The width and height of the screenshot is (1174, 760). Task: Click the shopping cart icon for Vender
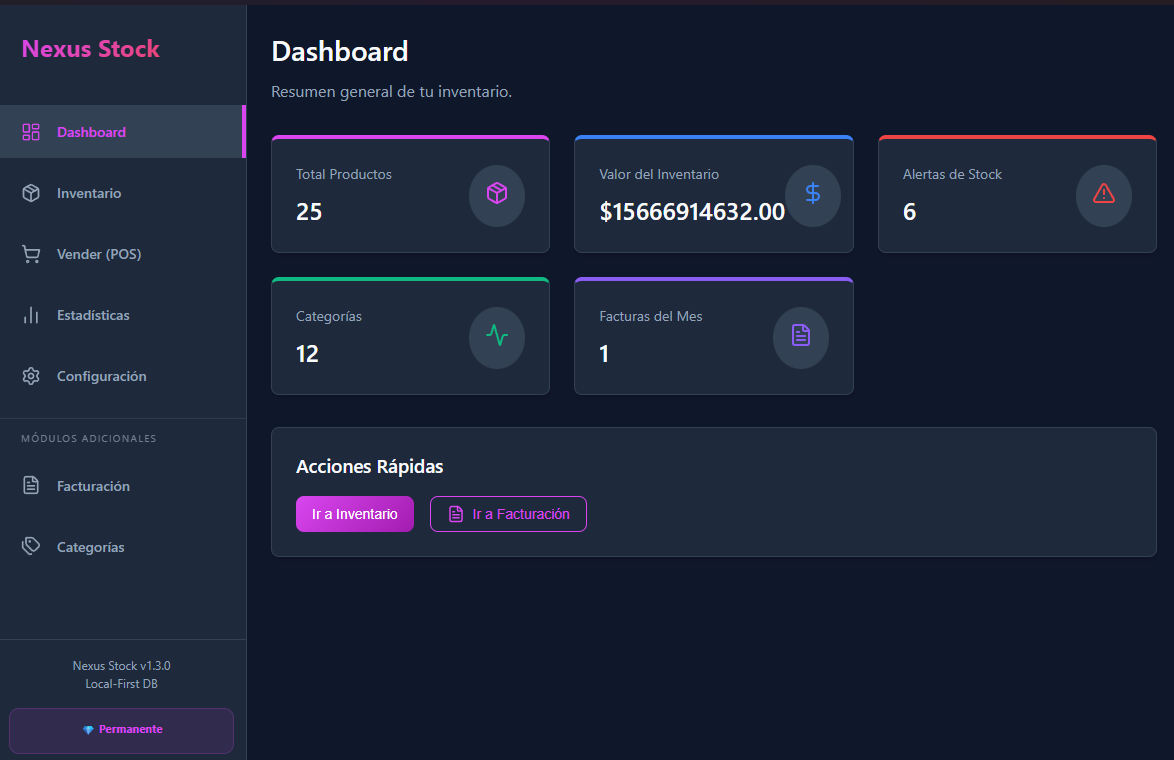click(31, 255)
